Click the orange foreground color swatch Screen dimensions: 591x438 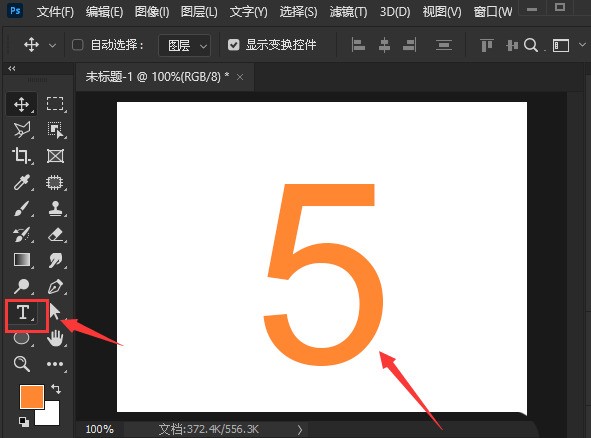pos(32,397)
